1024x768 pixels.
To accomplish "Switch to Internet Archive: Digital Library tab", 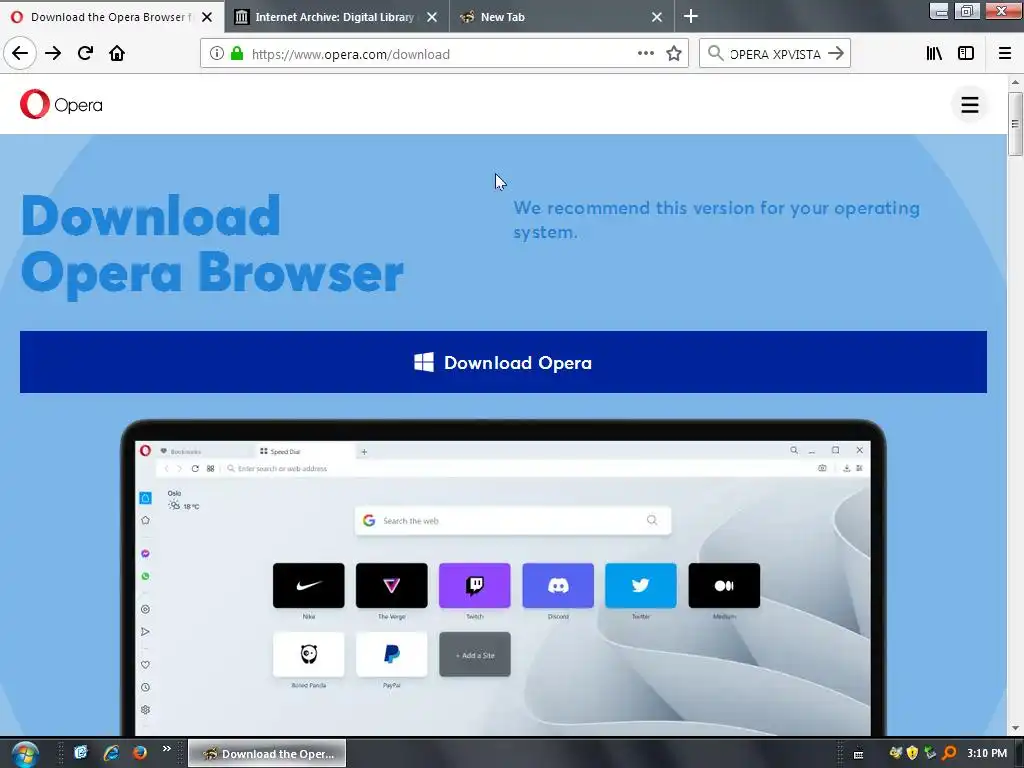I will pyautogui.click(x=334, y=17).
